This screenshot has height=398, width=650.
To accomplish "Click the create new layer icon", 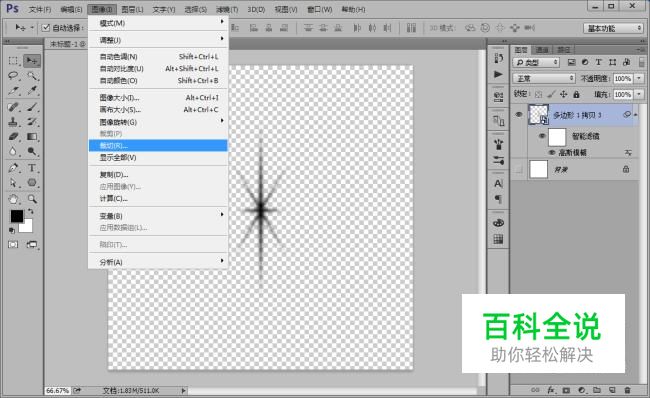I will (612, 390).
